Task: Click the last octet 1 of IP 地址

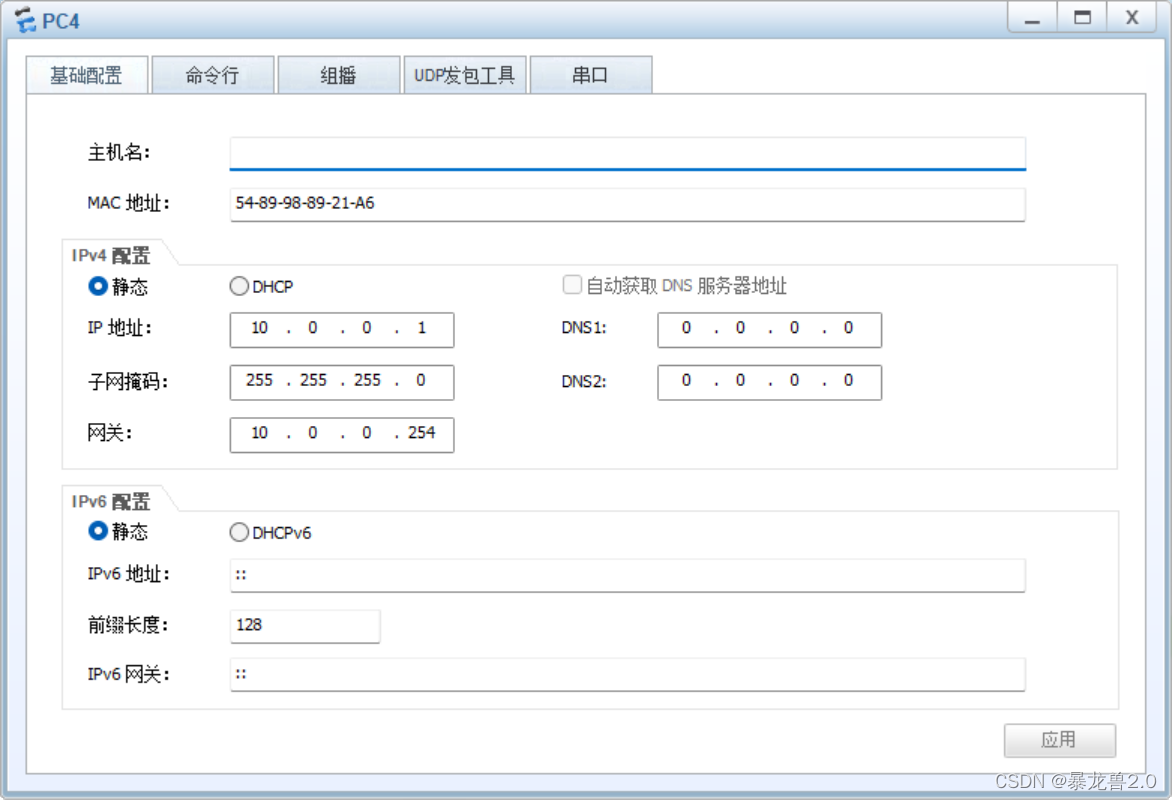Action: coord(422,328)
